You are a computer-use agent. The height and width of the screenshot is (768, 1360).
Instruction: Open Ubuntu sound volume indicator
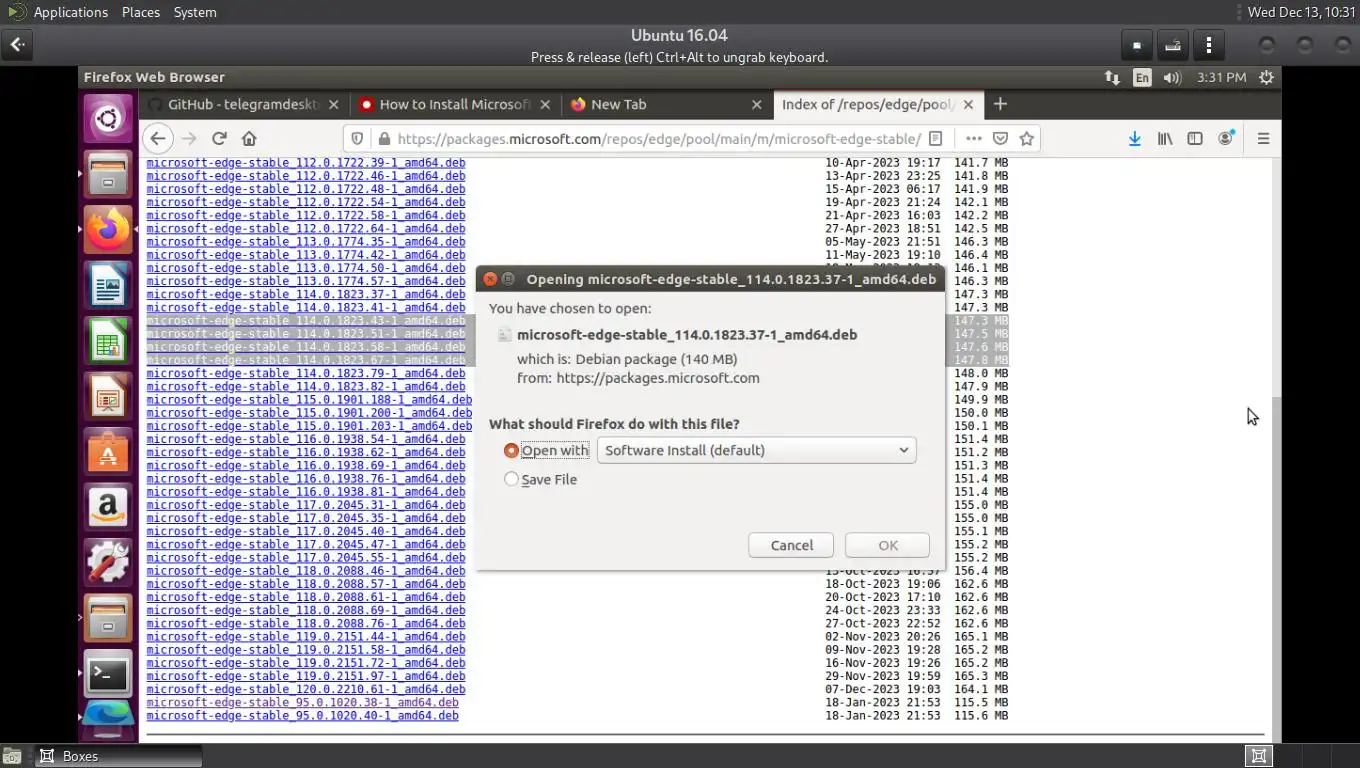pos(1172,77)
